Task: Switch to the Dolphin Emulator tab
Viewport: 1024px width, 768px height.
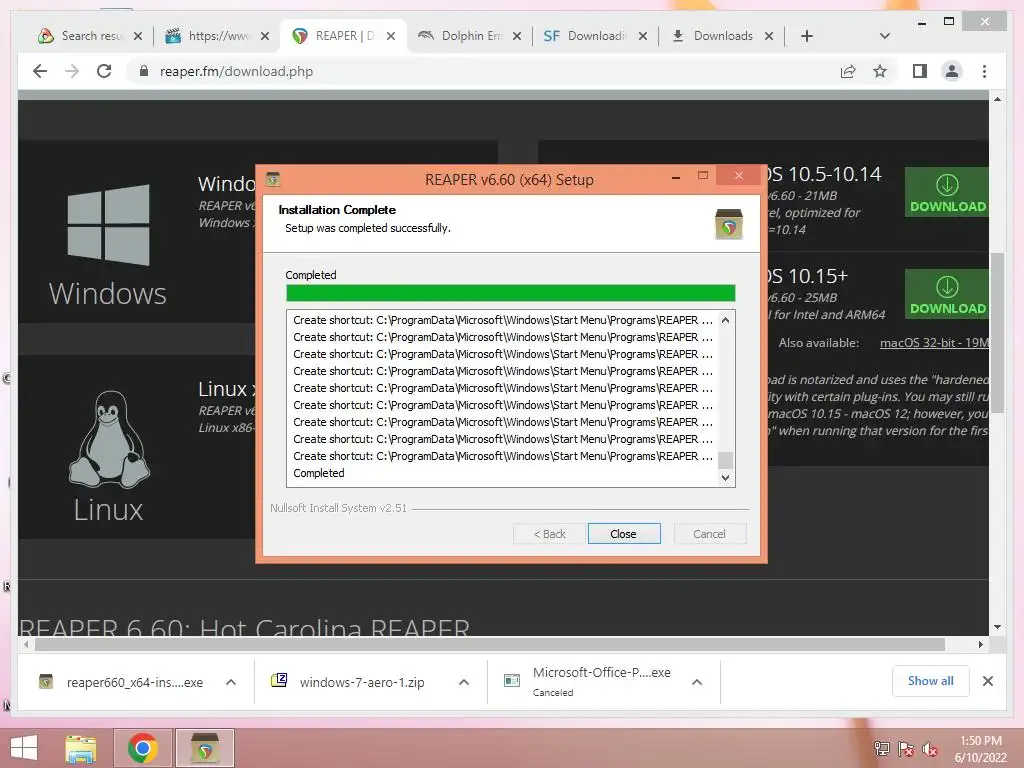Action: click(x=470, y=36)
